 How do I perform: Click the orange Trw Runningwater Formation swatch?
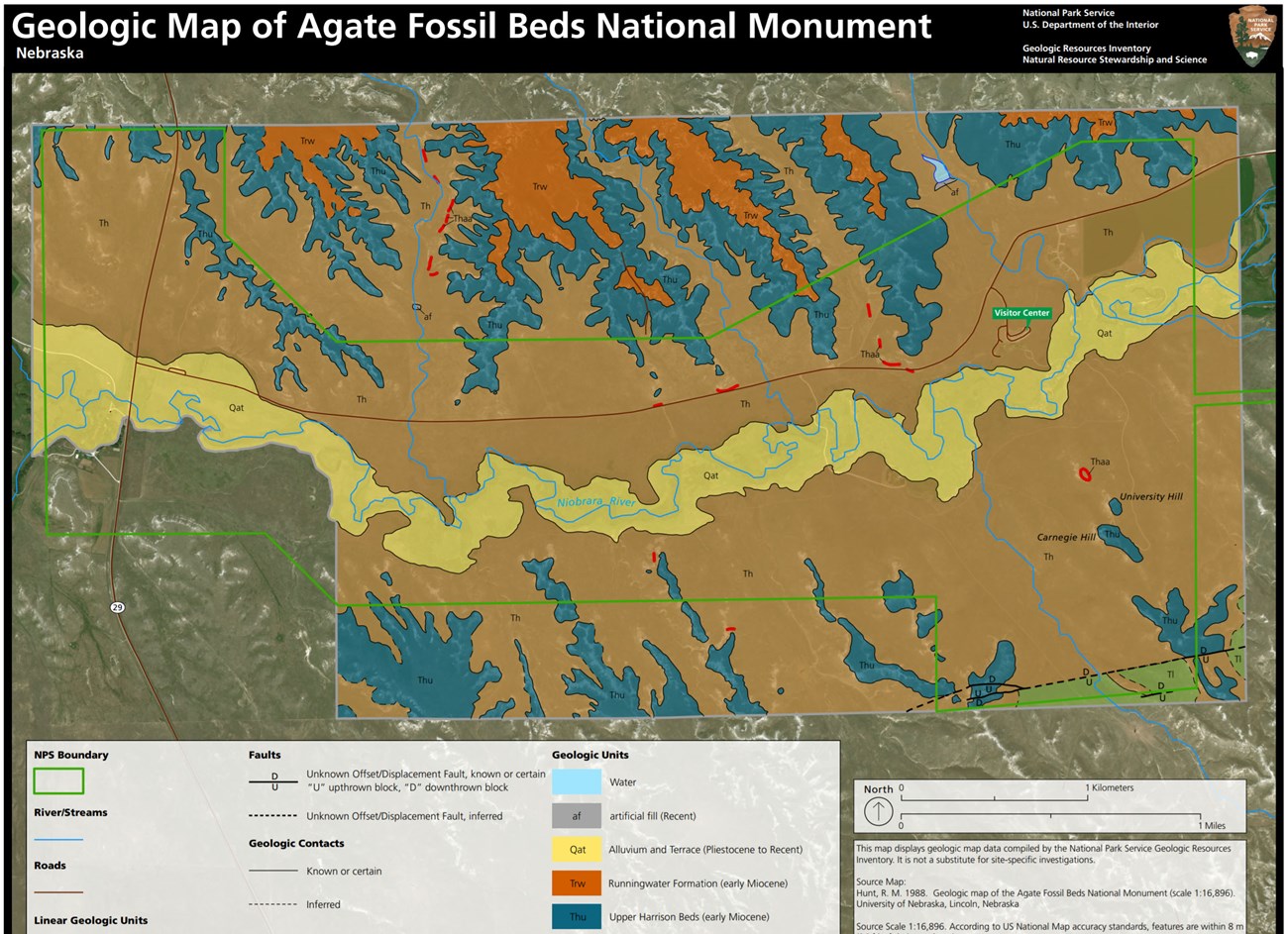577,883
